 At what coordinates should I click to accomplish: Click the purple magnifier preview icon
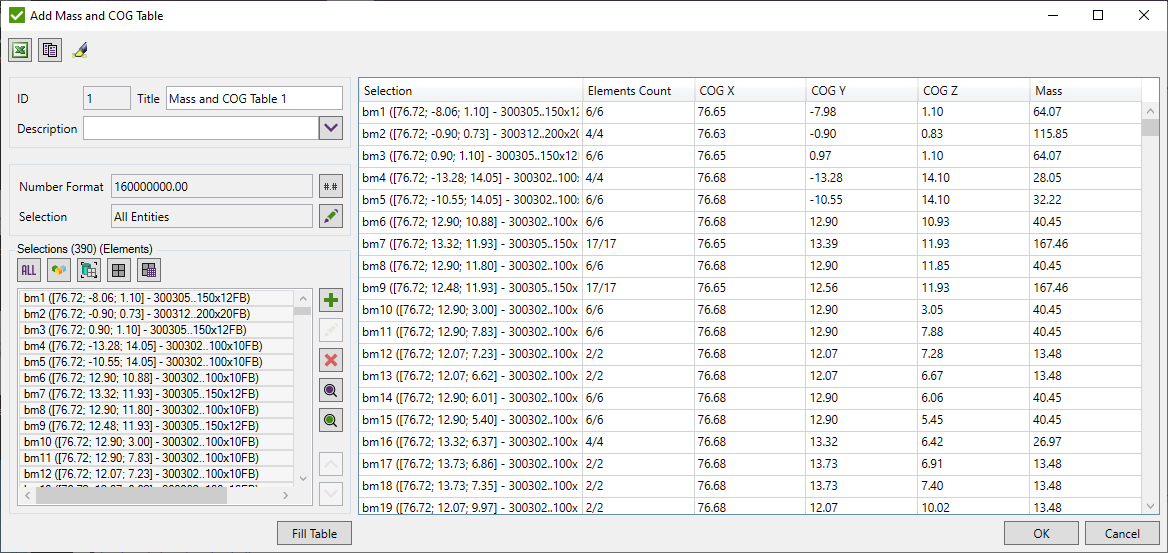(330, 390)
